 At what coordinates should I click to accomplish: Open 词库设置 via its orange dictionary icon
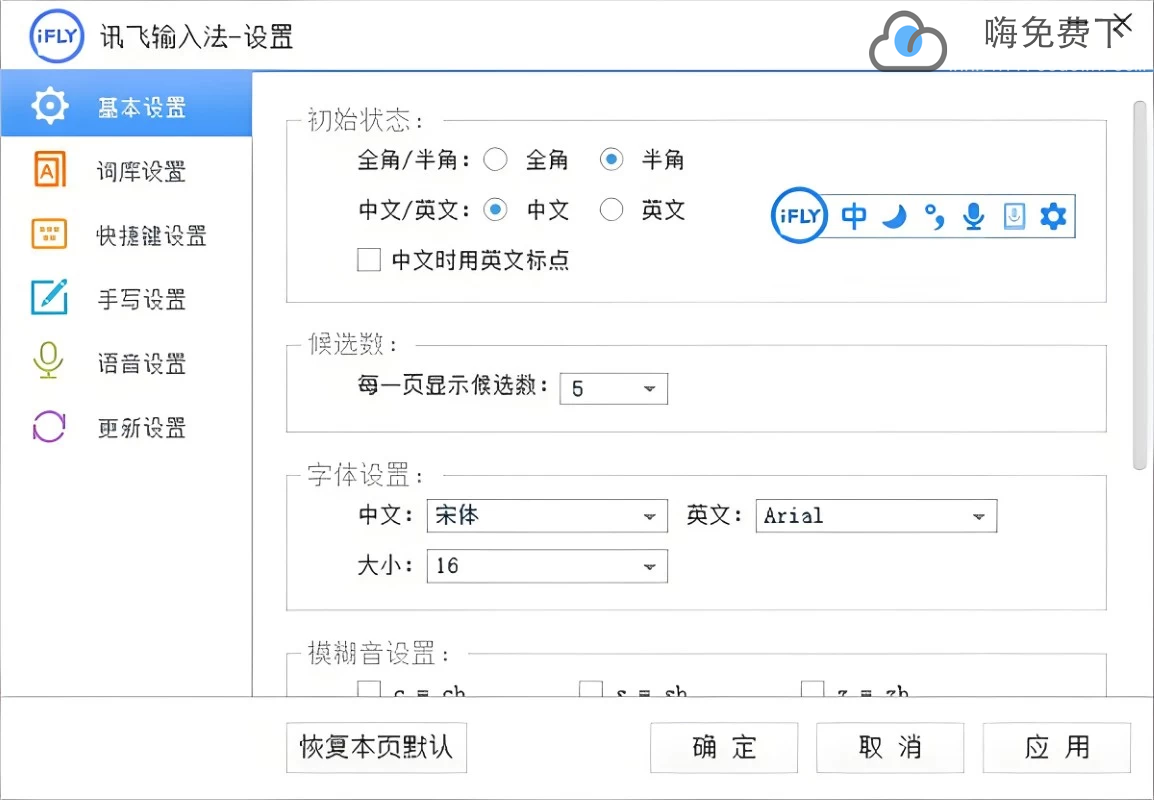click(49, 170)
